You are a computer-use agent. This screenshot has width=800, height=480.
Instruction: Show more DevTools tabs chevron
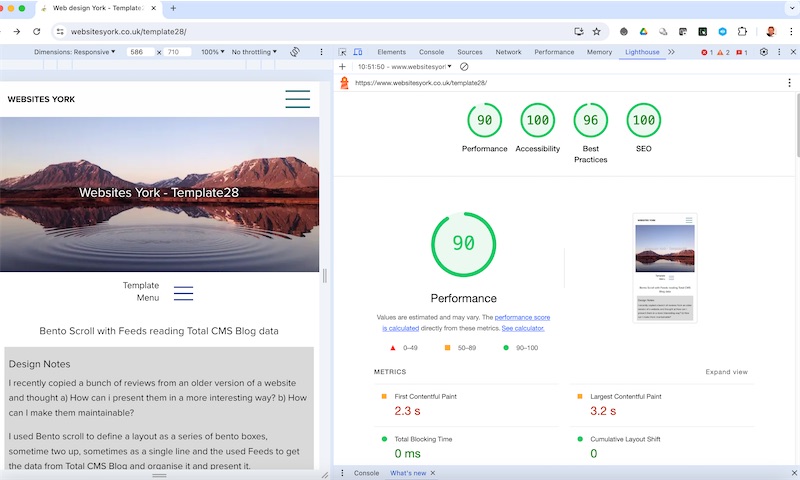[x=671, y=52]
